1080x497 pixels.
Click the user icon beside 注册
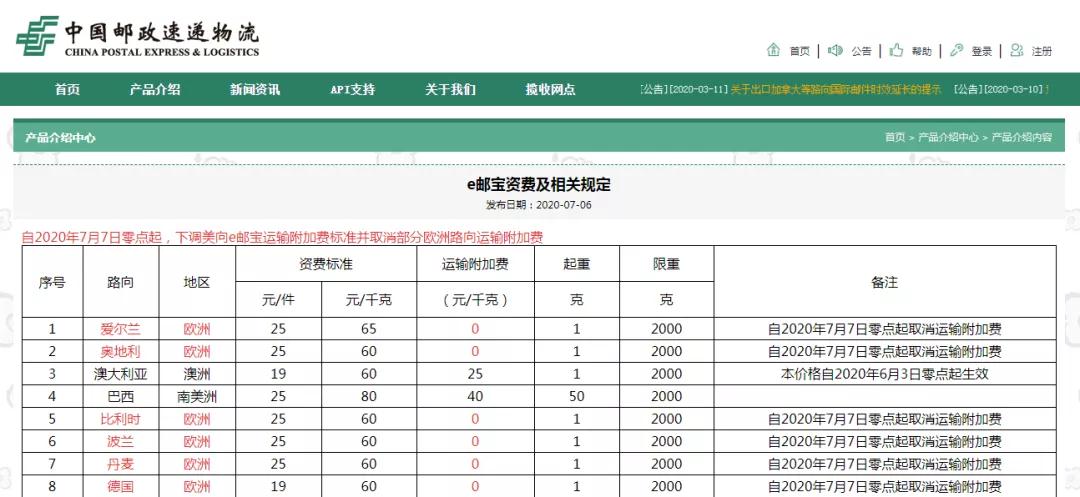1017,50
